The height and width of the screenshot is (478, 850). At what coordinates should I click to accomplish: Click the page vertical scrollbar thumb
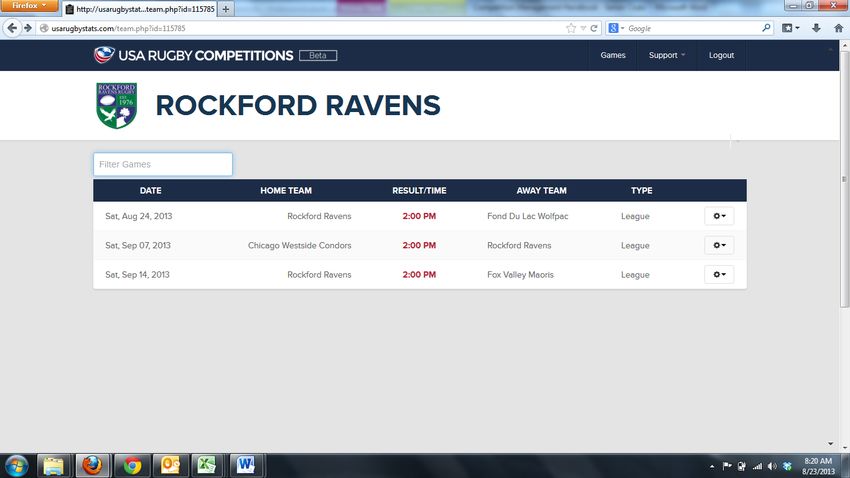(x=844, y=179)
